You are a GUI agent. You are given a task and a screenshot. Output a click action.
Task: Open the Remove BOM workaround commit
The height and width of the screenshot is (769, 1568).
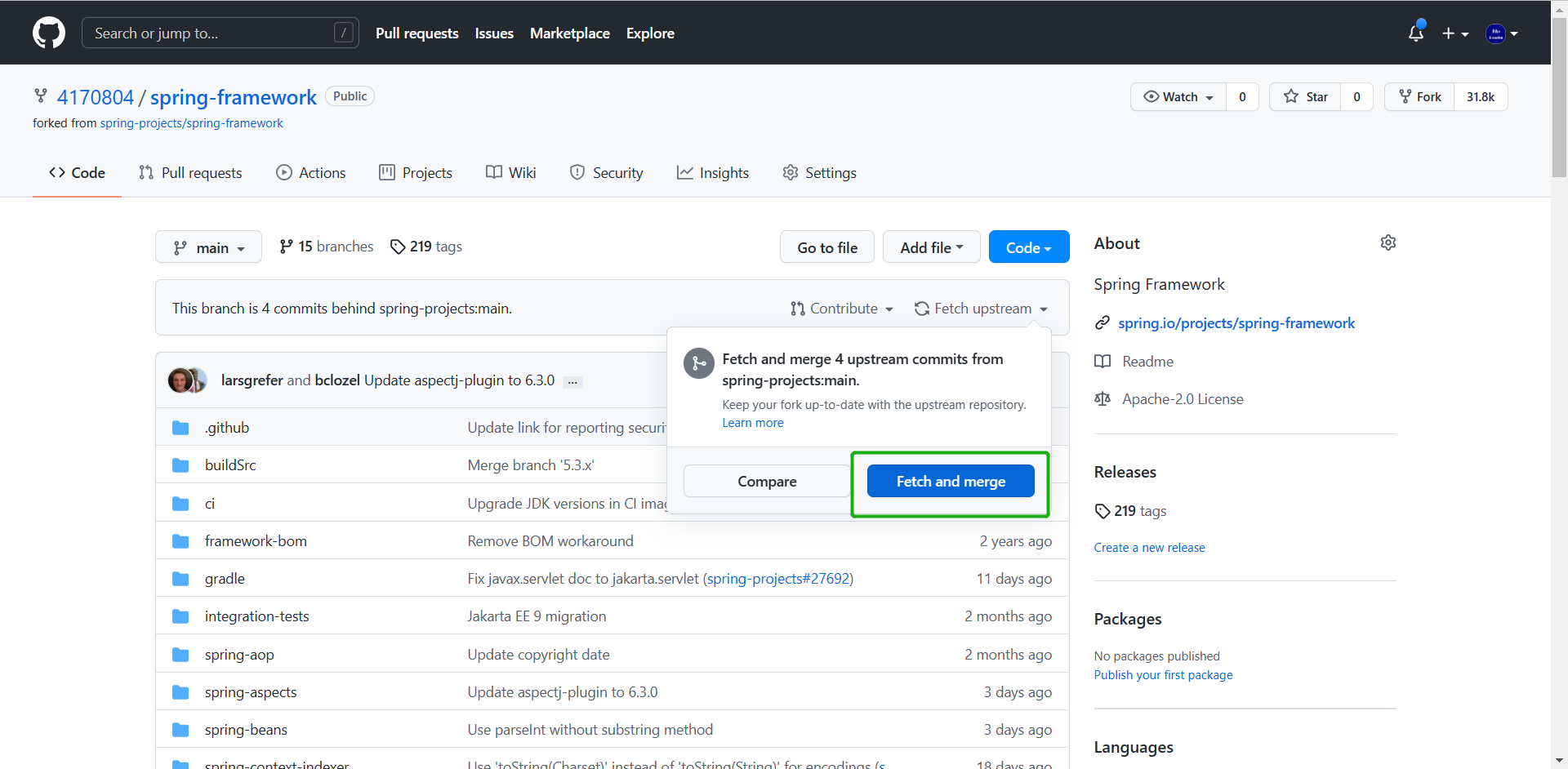(550, 541)
